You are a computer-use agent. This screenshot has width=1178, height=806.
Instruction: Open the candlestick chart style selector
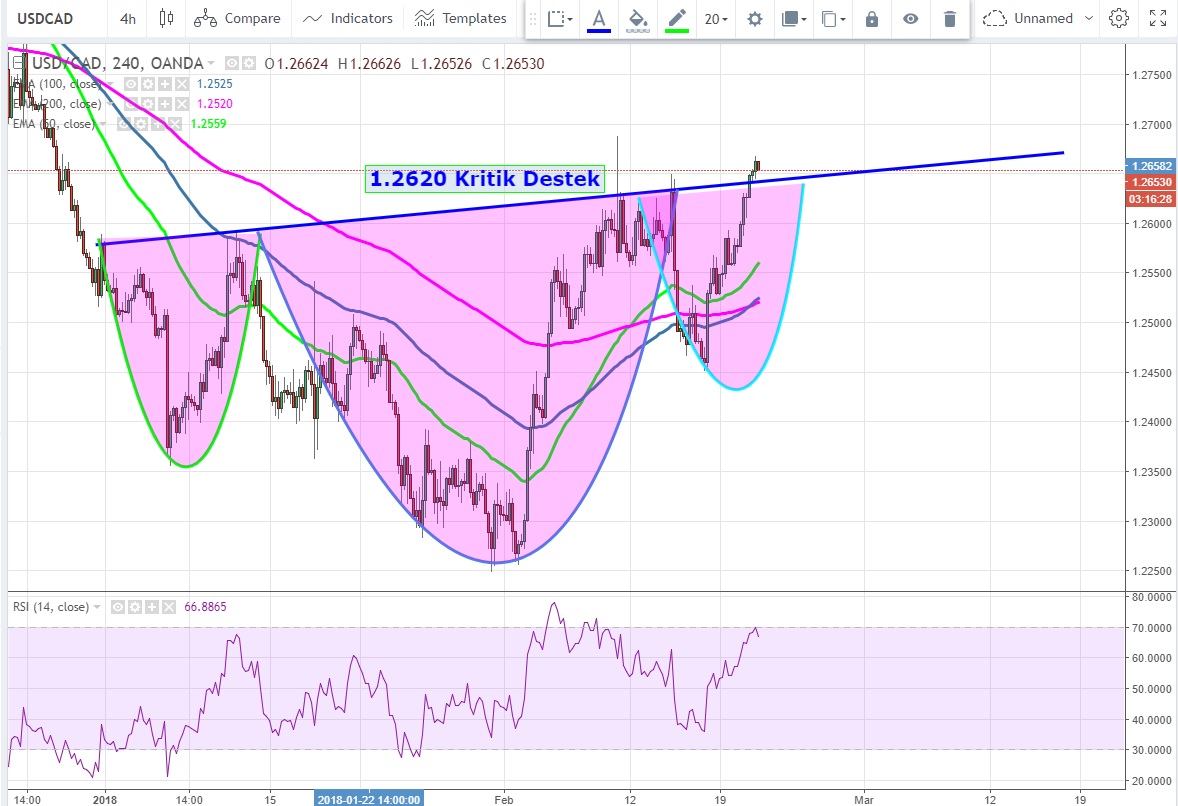tap(166, 18)
